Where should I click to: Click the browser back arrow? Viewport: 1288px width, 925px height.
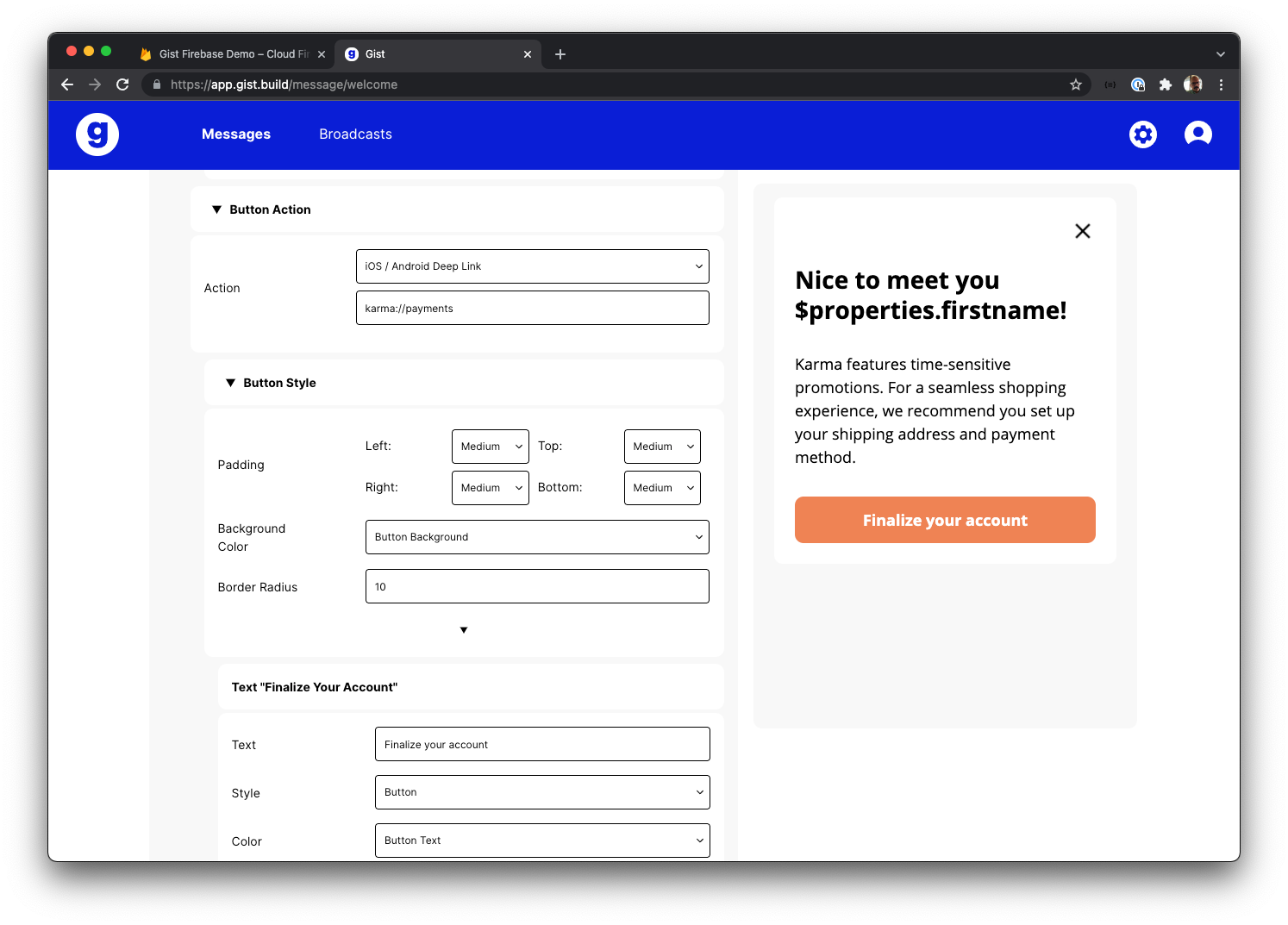pyautogui.click(x=67, y=84)
